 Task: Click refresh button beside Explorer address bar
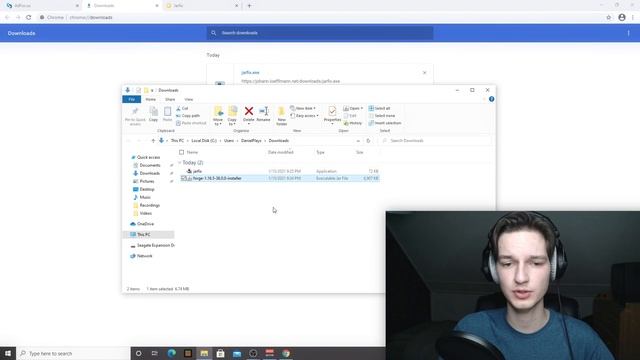pos(368,140)
